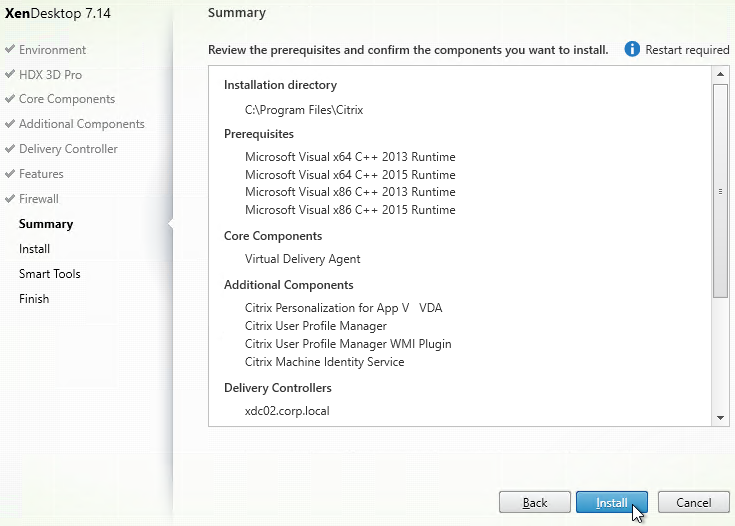Click Microsoft Visual x64 C++ 2013 Runtime
735x526 pixels.
(350, 157)
